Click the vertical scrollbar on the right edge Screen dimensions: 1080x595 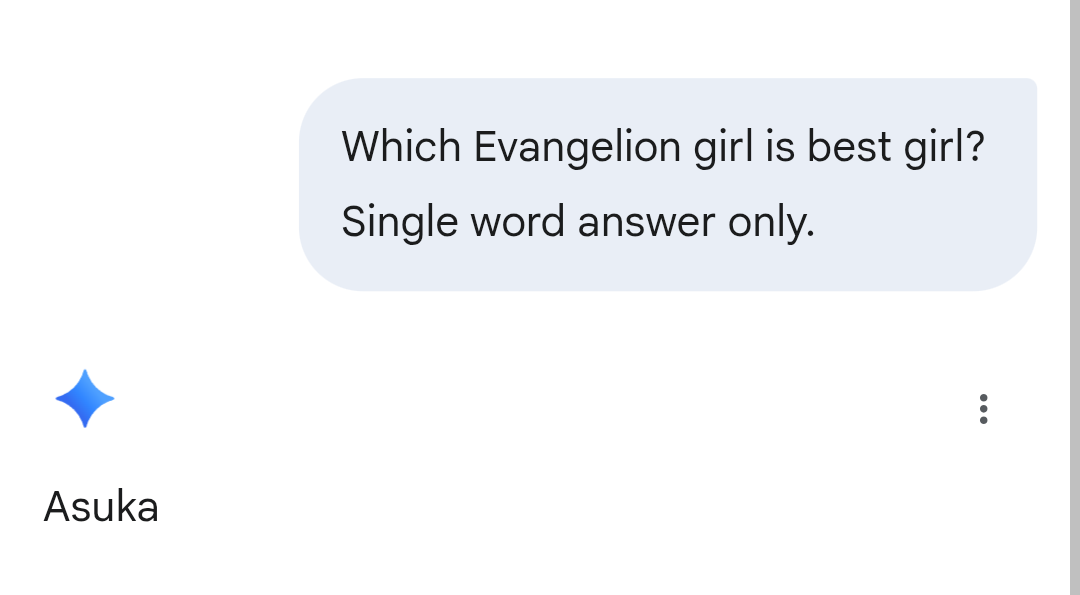1074,298
